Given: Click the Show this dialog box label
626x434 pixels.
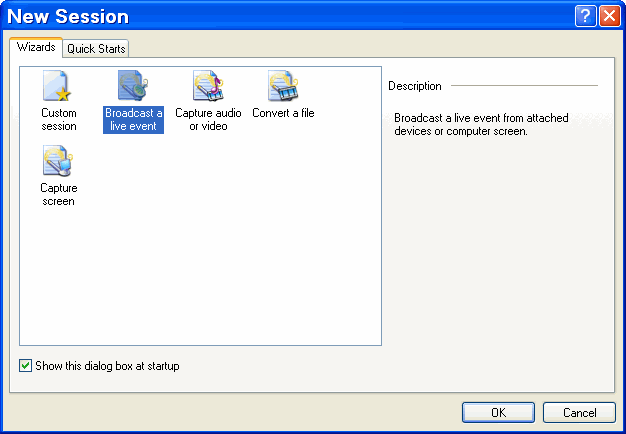Looking at the screenshot, I should tap(107, 366).
